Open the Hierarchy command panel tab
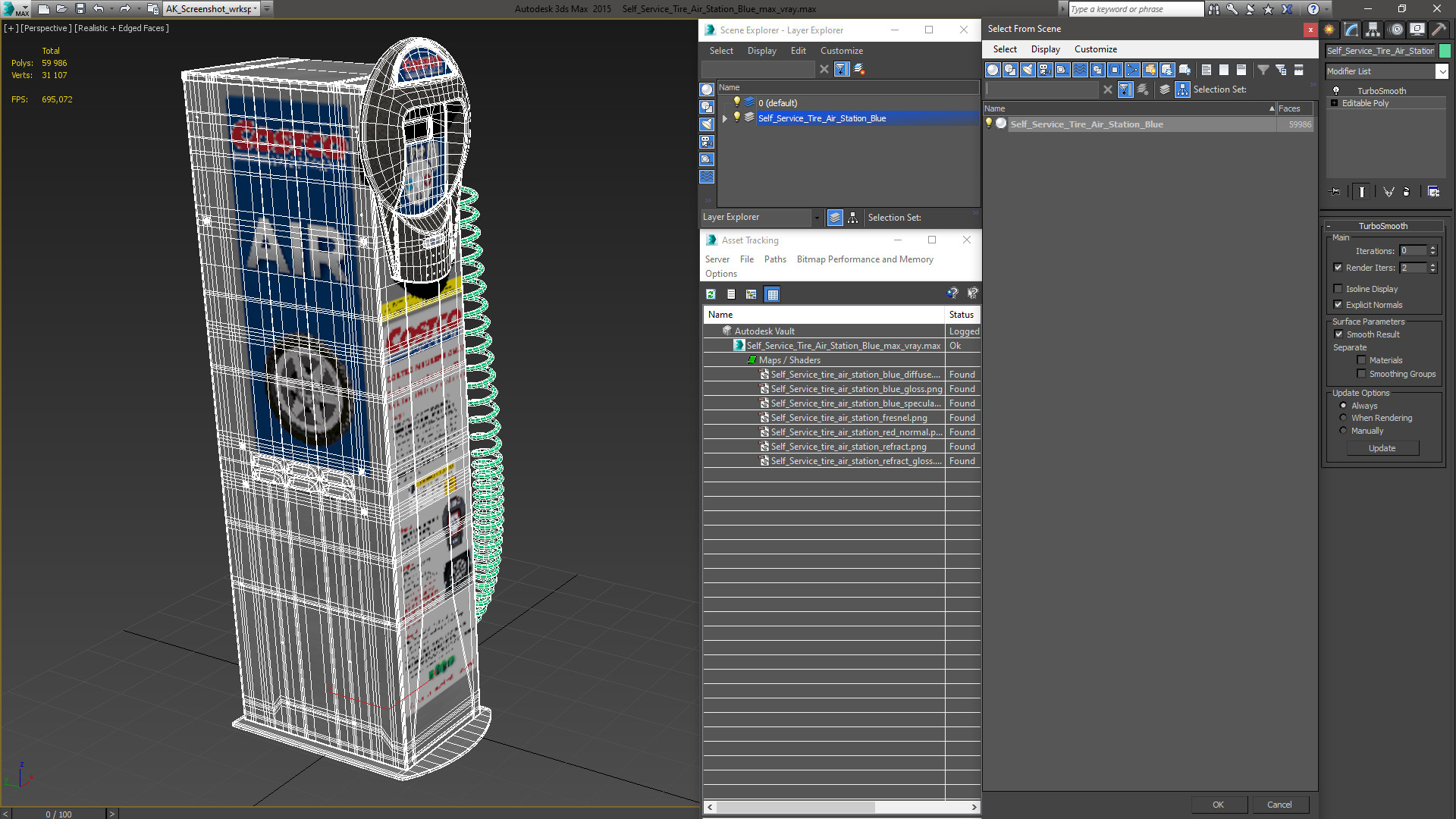The image size is (1456, 819). tap(1373, 30)
